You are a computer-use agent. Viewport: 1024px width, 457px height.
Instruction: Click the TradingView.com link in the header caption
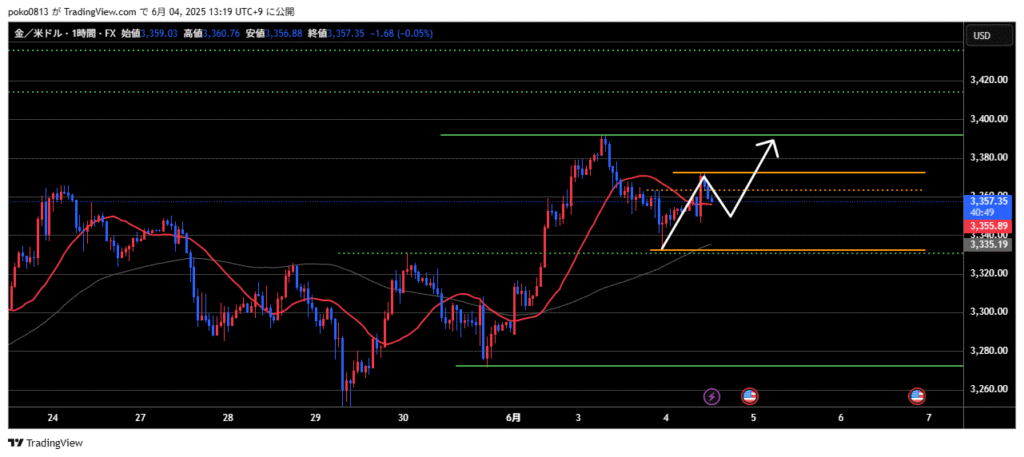(104, 11)
